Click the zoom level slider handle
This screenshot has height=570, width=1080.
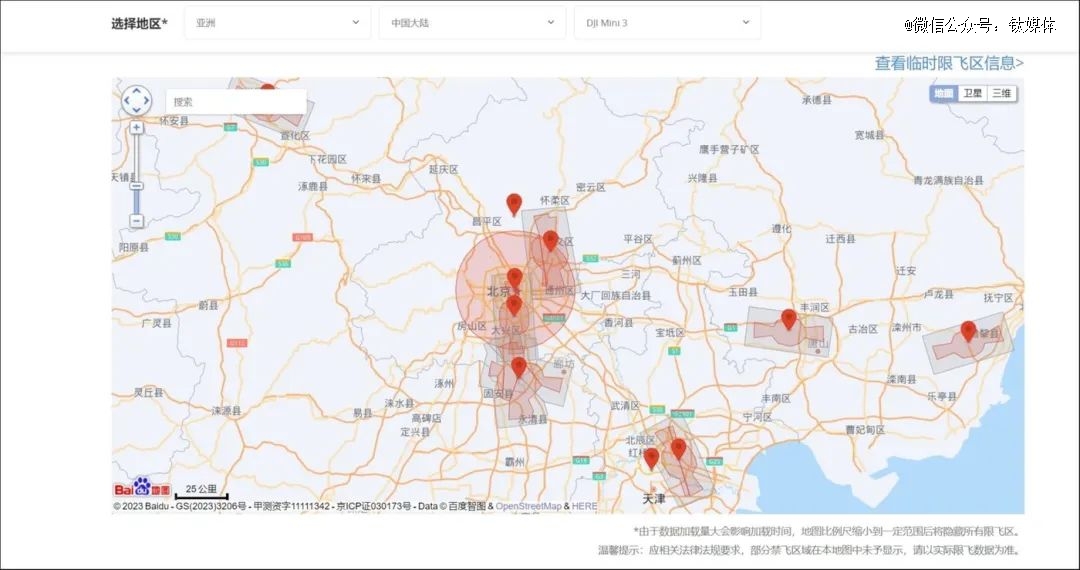tap(136, 186)
